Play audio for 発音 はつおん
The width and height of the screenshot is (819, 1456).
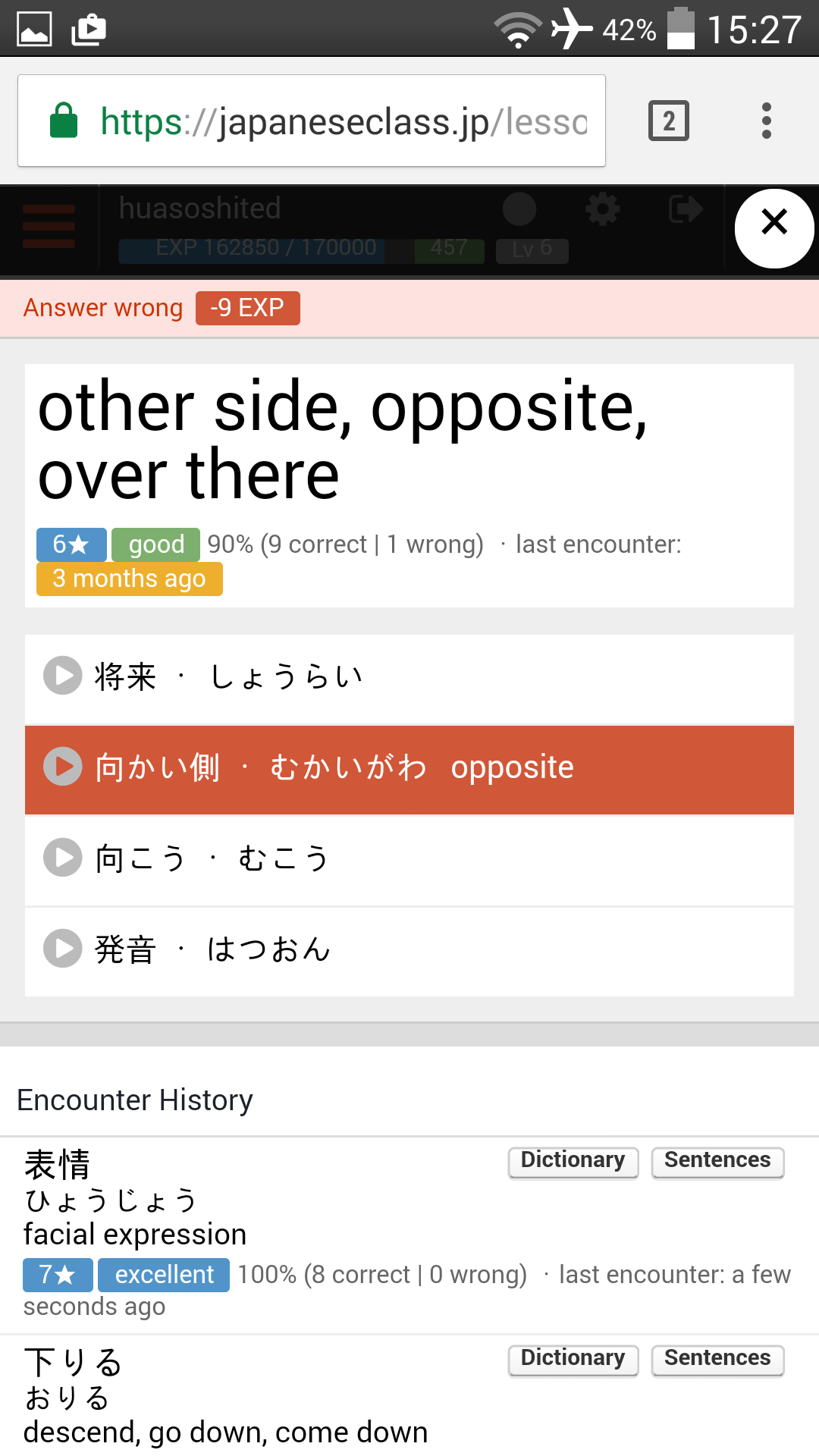point(63,949)
